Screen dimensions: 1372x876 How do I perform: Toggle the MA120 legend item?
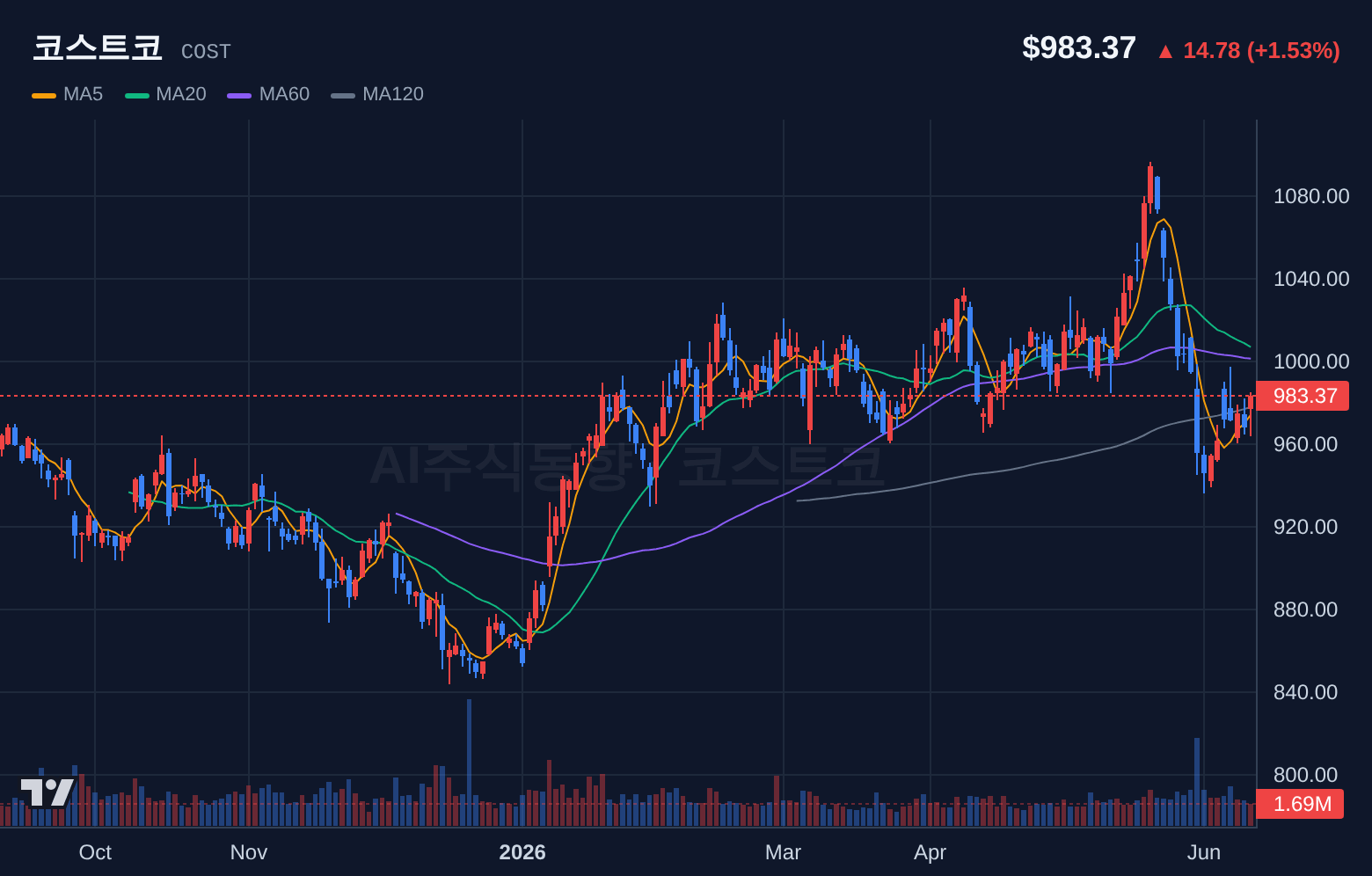[x=377, y=94]
